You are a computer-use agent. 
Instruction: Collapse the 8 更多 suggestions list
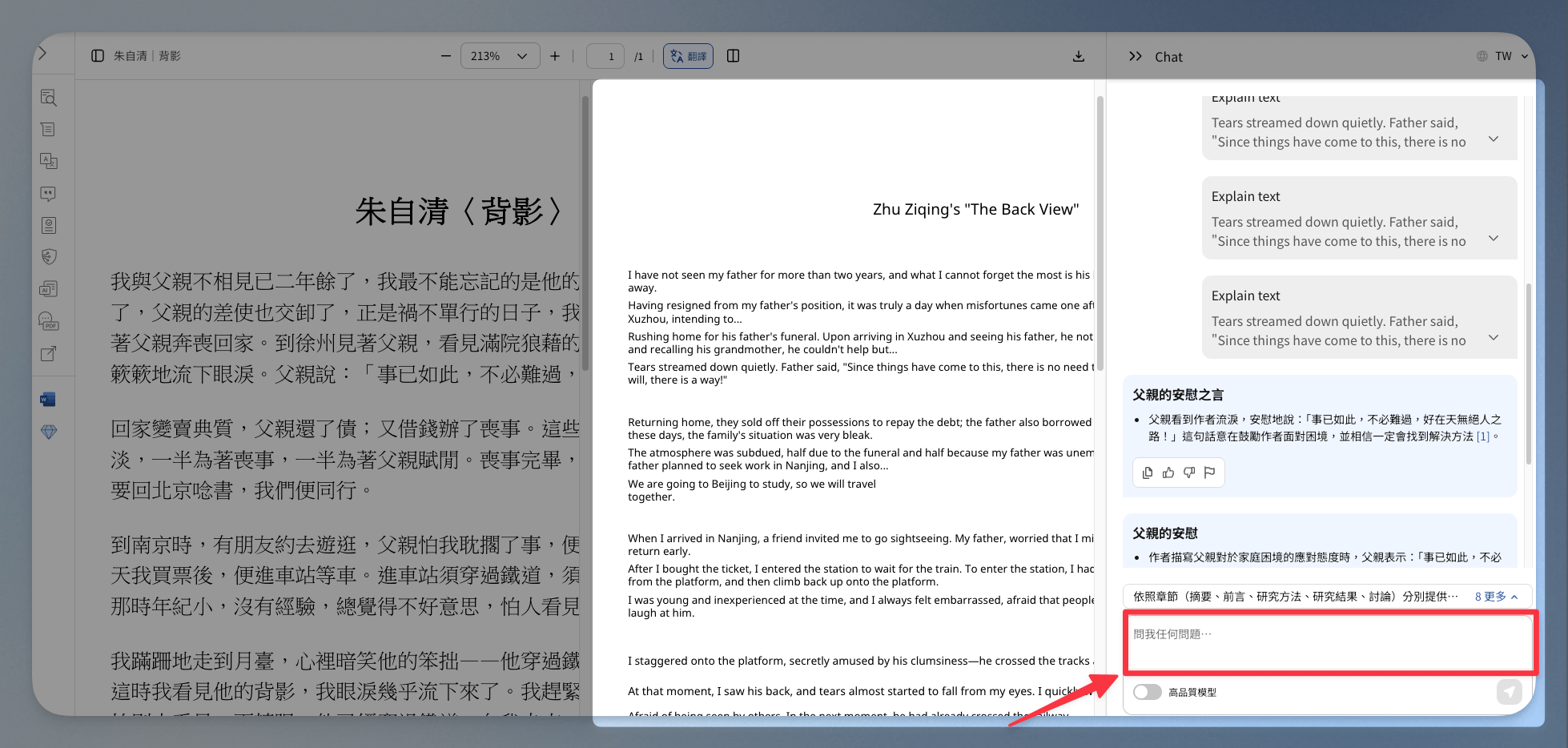[1497, 597]
